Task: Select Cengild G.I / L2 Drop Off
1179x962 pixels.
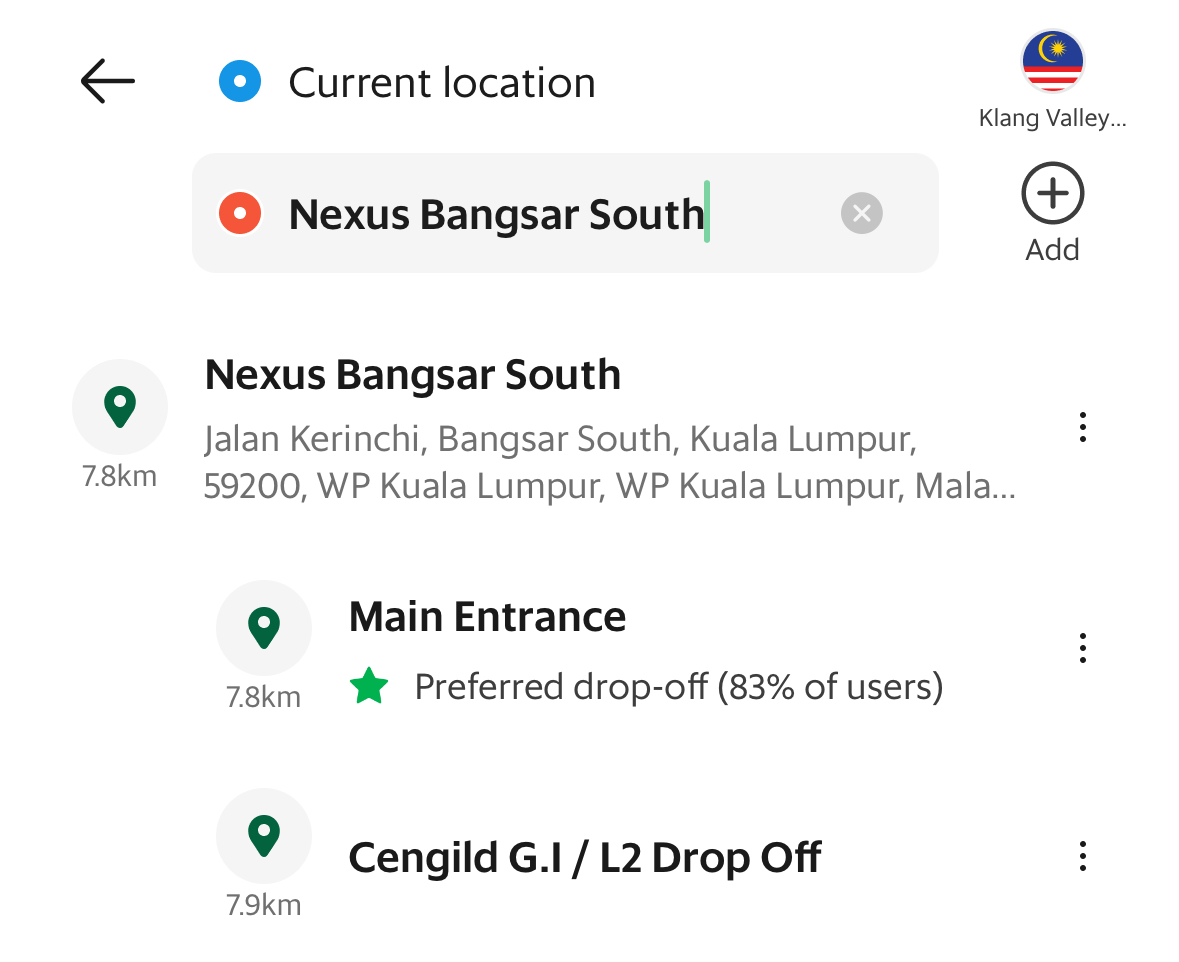Action: 585,857
